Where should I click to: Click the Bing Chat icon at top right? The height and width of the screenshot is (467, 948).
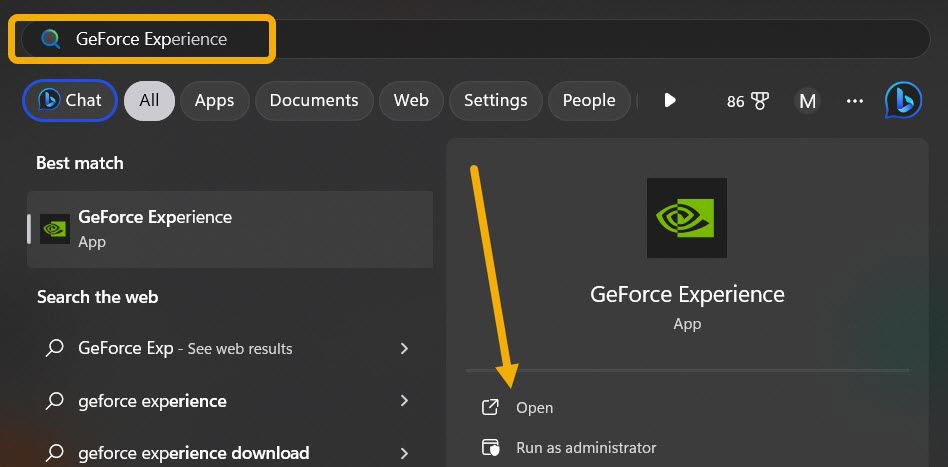(x=902, y=101)
